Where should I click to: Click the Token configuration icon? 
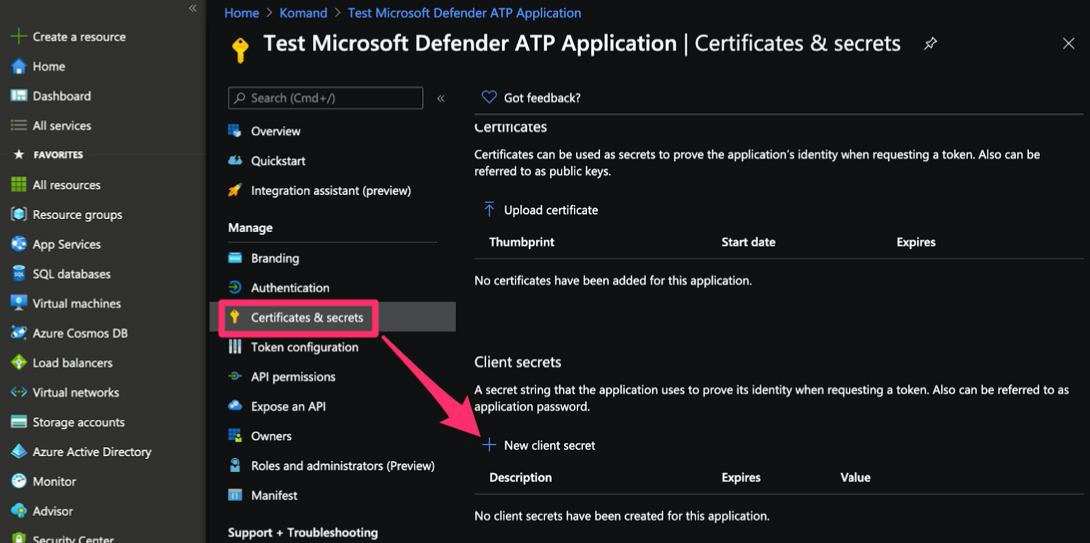pyautogui.click(x=235, y=347)
